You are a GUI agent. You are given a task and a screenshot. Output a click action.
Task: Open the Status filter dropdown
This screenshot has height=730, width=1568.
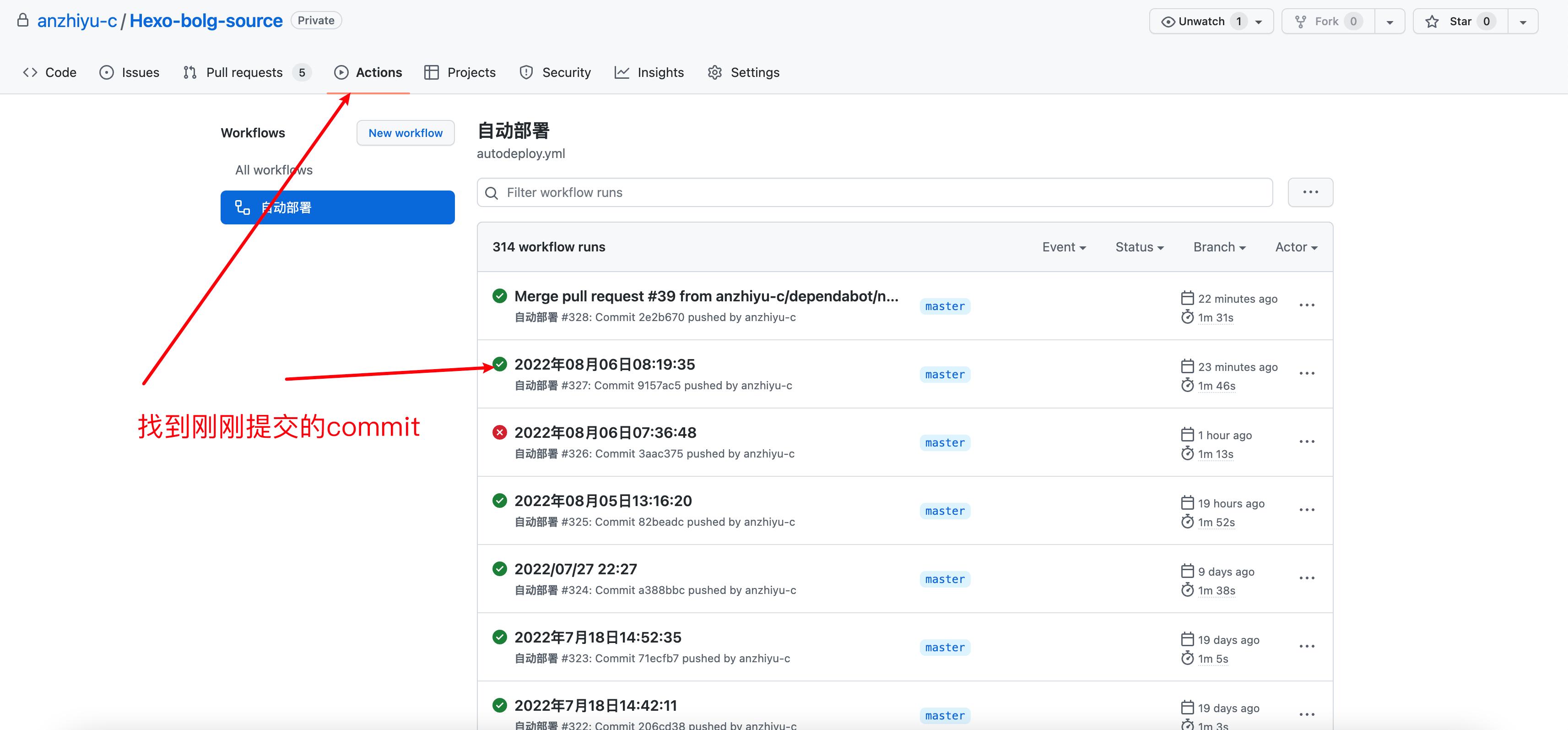(x=1139, y=247)
